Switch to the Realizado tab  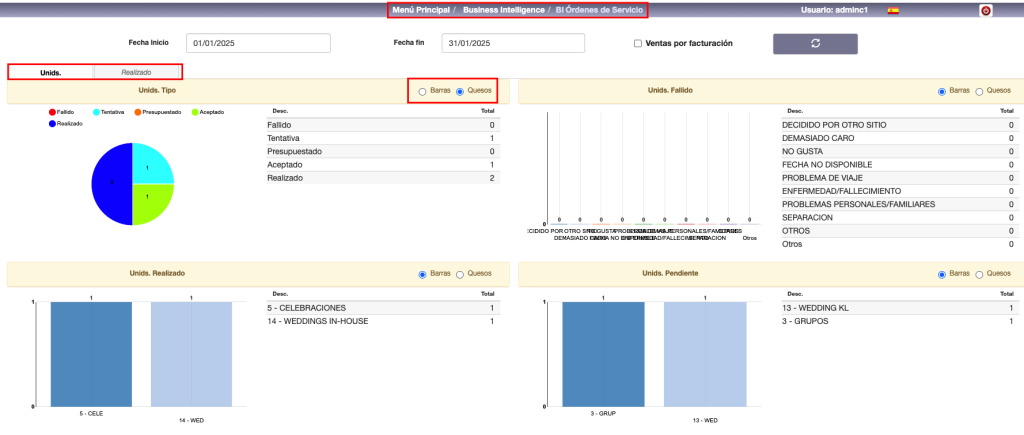(x=137, y=72)
